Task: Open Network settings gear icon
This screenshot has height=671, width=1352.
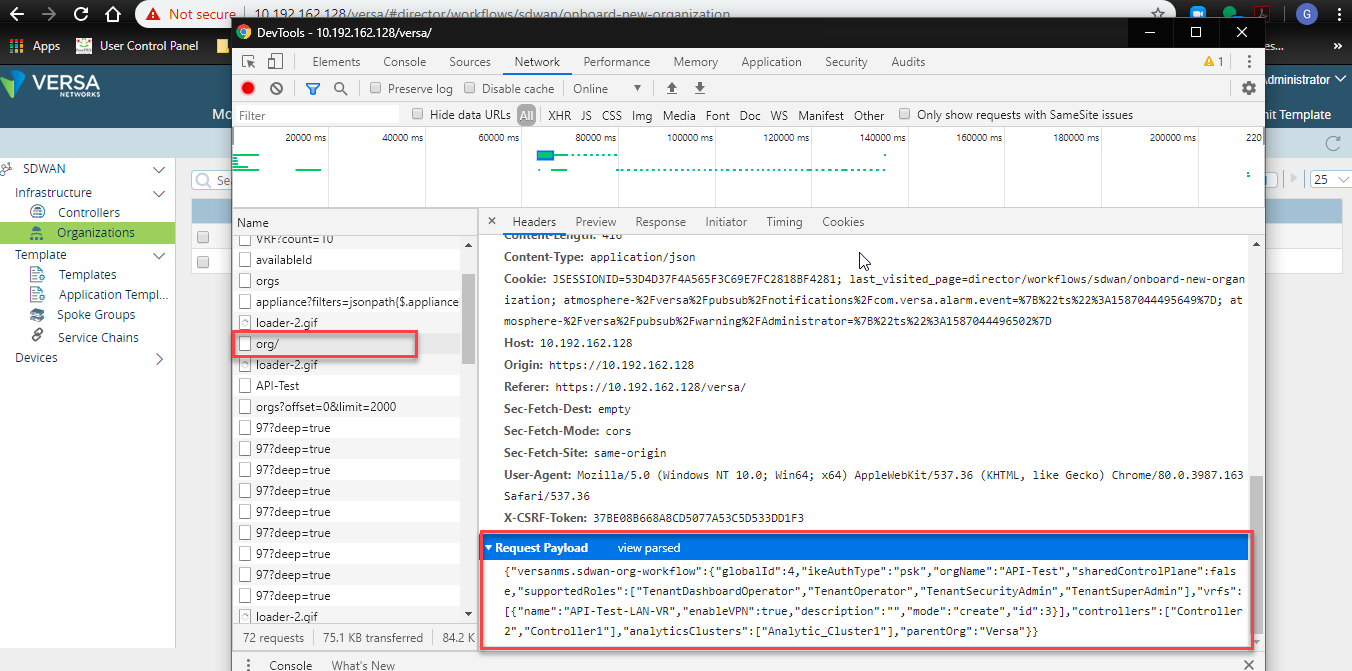Action: tap(1249, 88)
